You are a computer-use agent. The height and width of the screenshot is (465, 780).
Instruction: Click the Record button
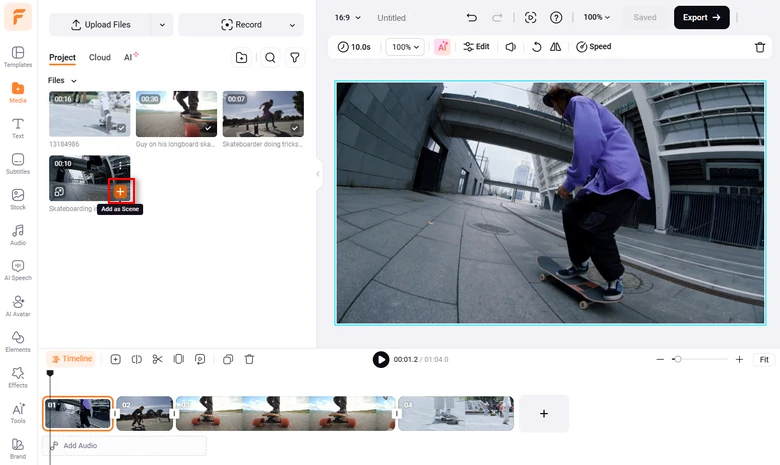pos(241,25)
